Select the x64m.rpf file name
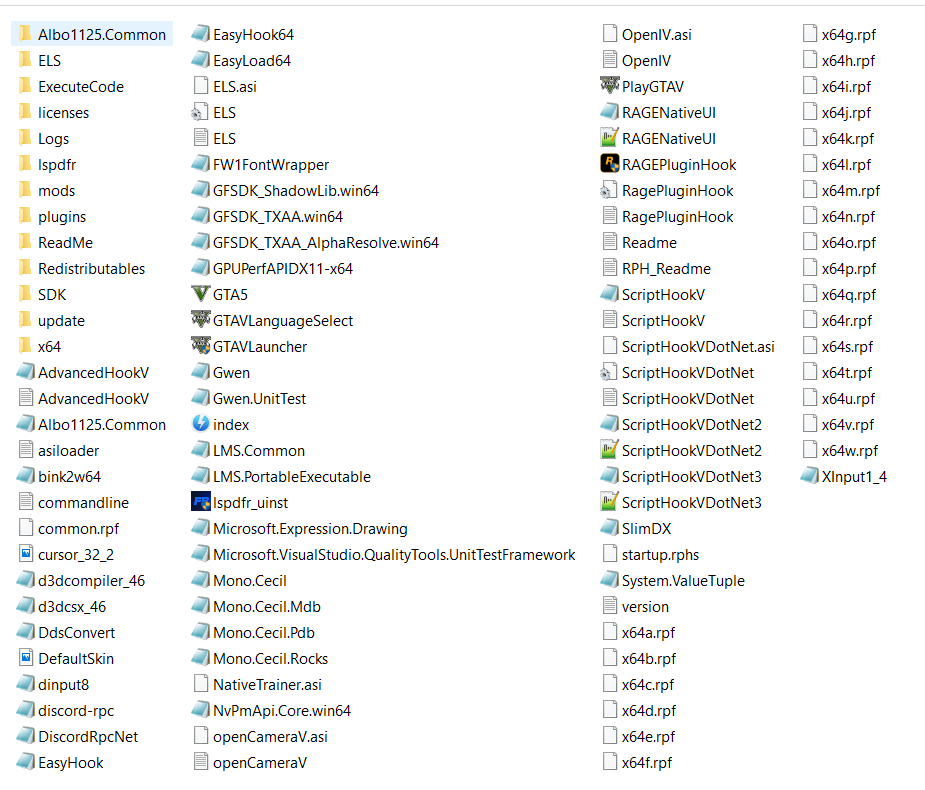Screen dimensions: 925x790 click(x=851, y=191)
